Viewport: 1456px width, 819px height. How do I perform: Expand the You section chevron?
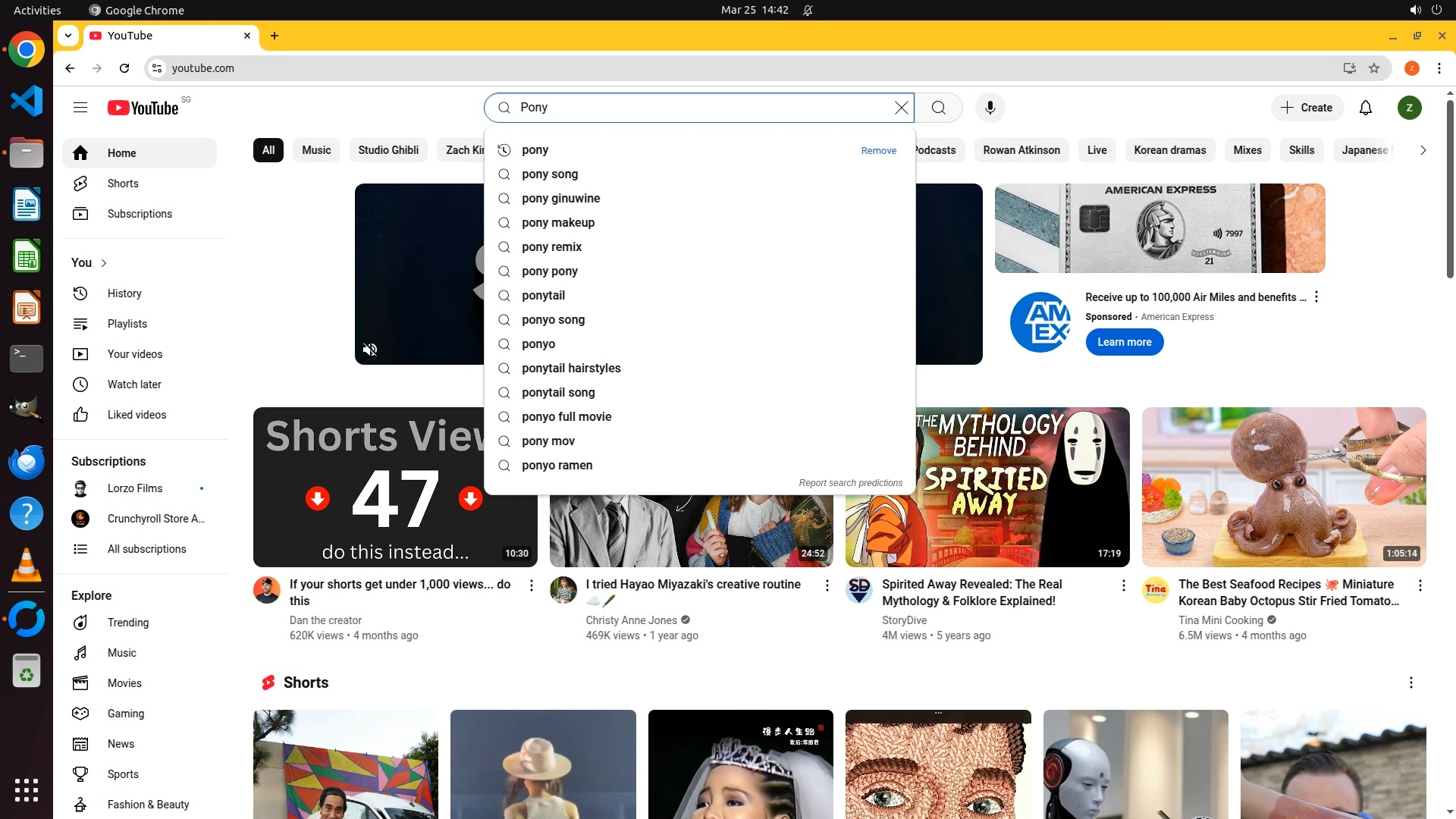click(x=104, y=263)
